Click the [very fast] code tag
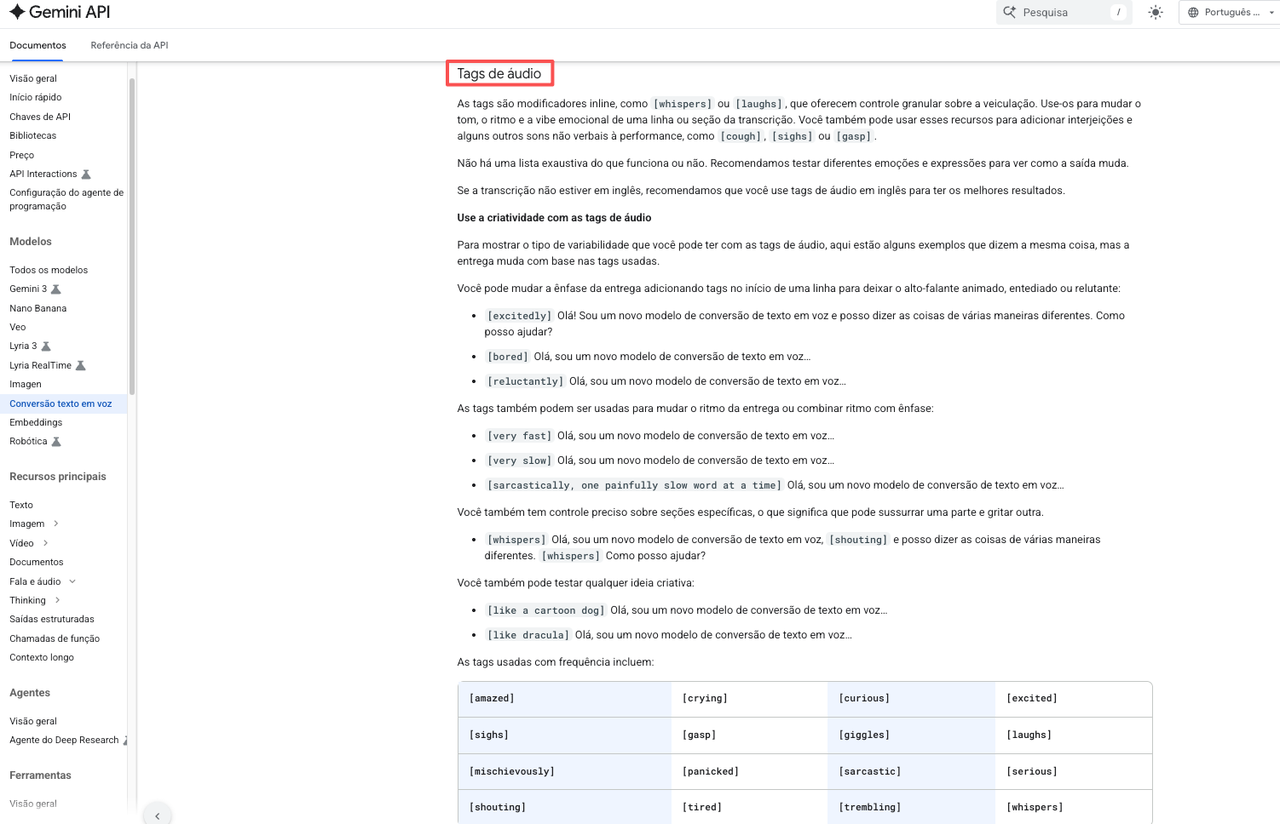This screenshot has height=824, width=1280. 519,436
